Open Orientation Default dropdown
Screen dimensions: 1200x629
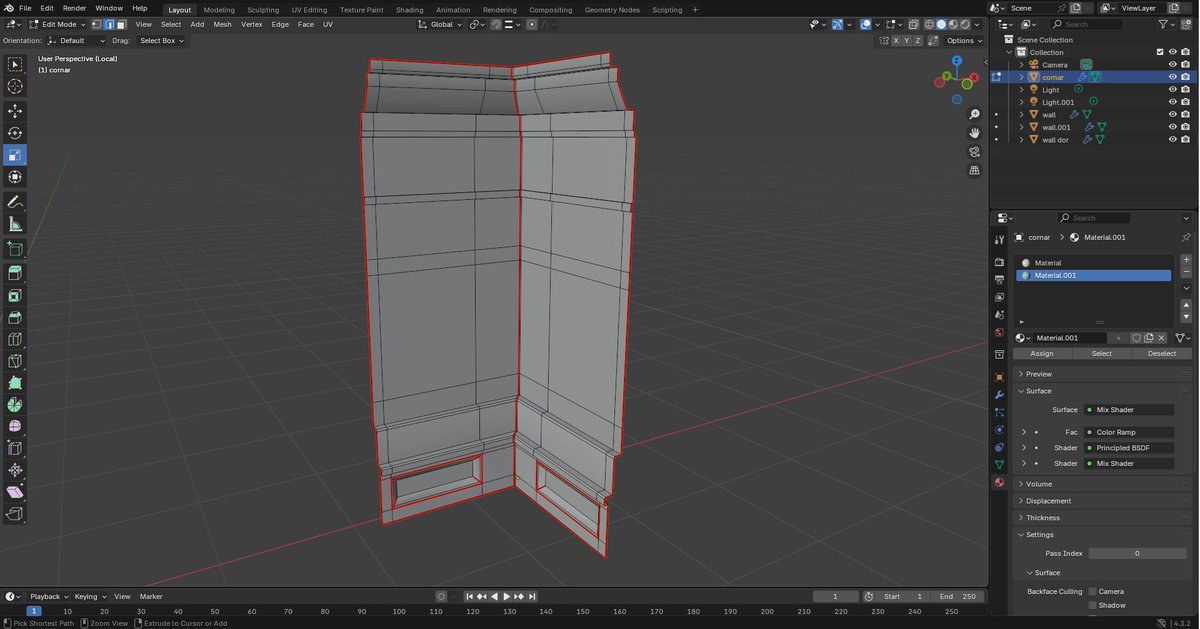(x=76, y=41)
